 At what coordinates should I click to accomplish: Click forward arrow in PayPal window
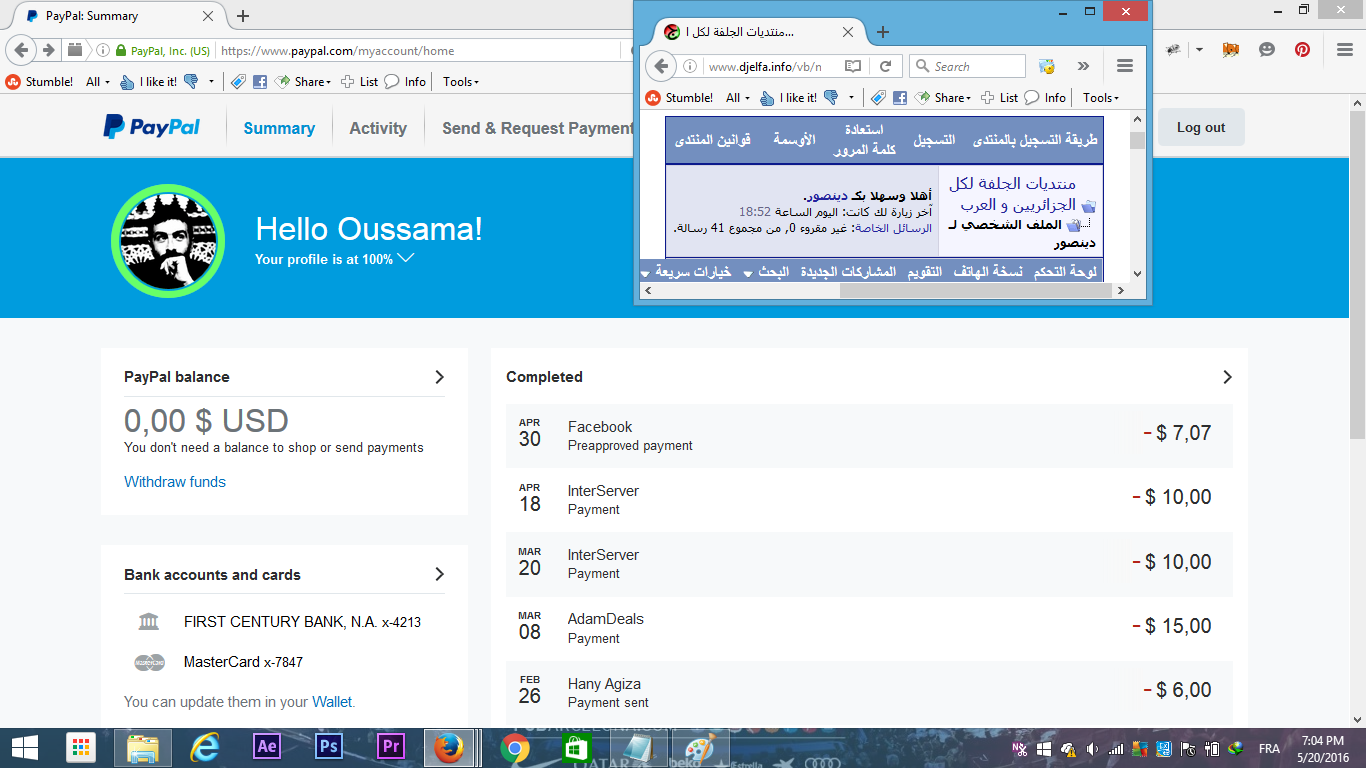point(48,50)
